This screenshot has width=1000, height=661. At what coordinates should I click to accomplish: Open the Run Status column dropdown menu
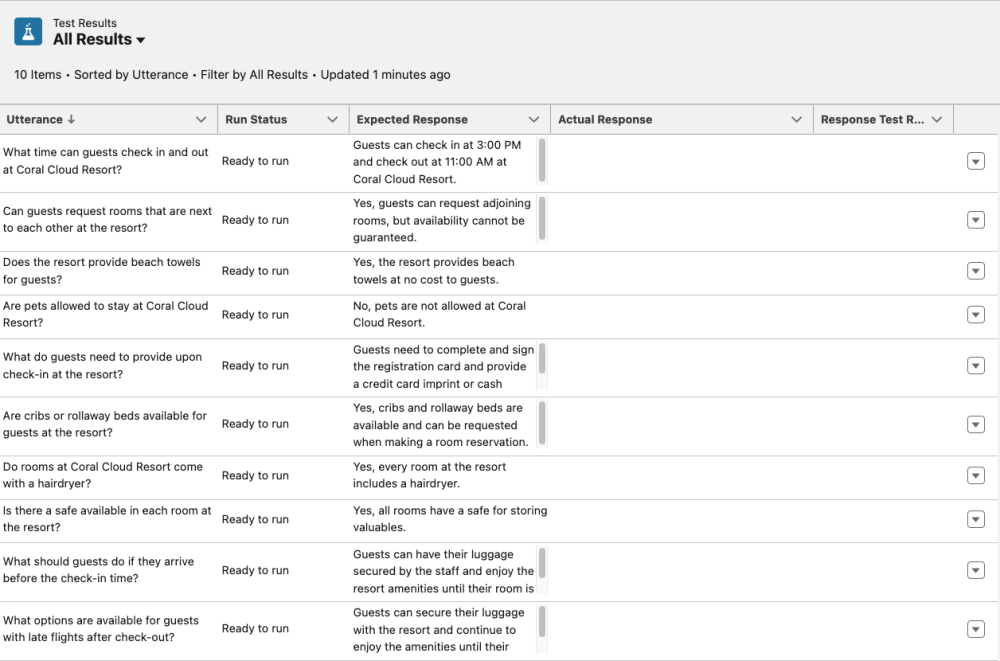coord(332,118)
